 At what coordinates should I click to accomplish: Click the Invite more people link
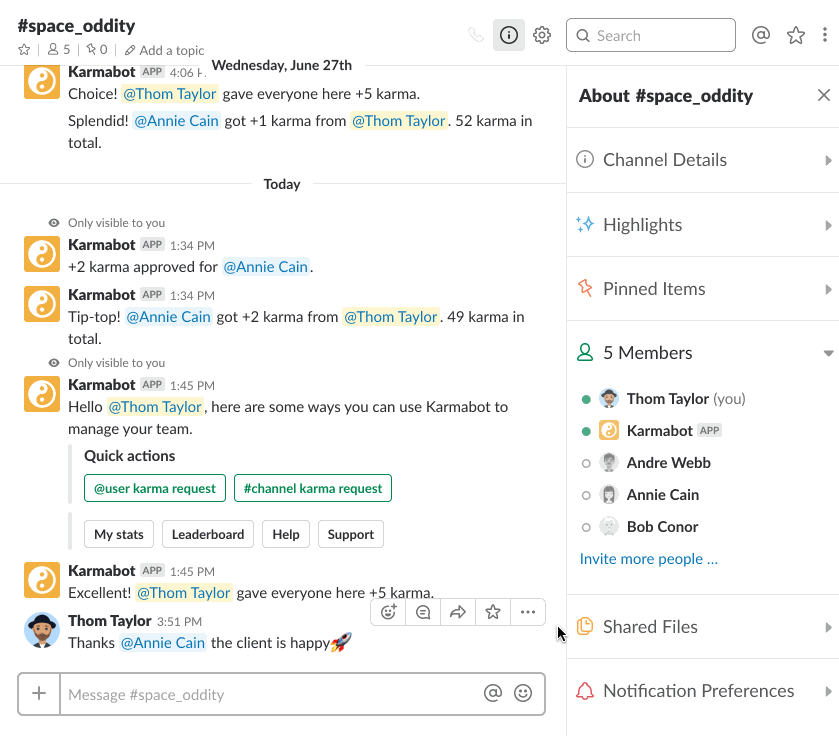tap(648, 558)
